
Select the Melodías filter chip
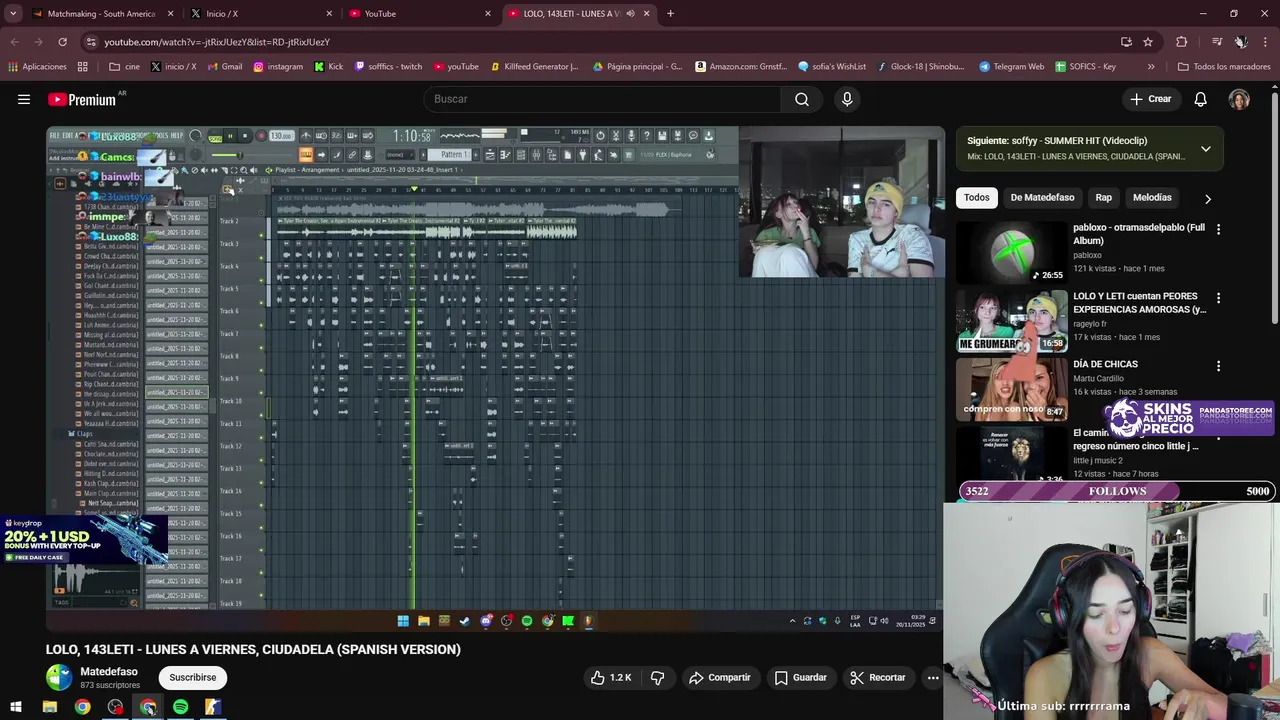[x=1152, y=198]
